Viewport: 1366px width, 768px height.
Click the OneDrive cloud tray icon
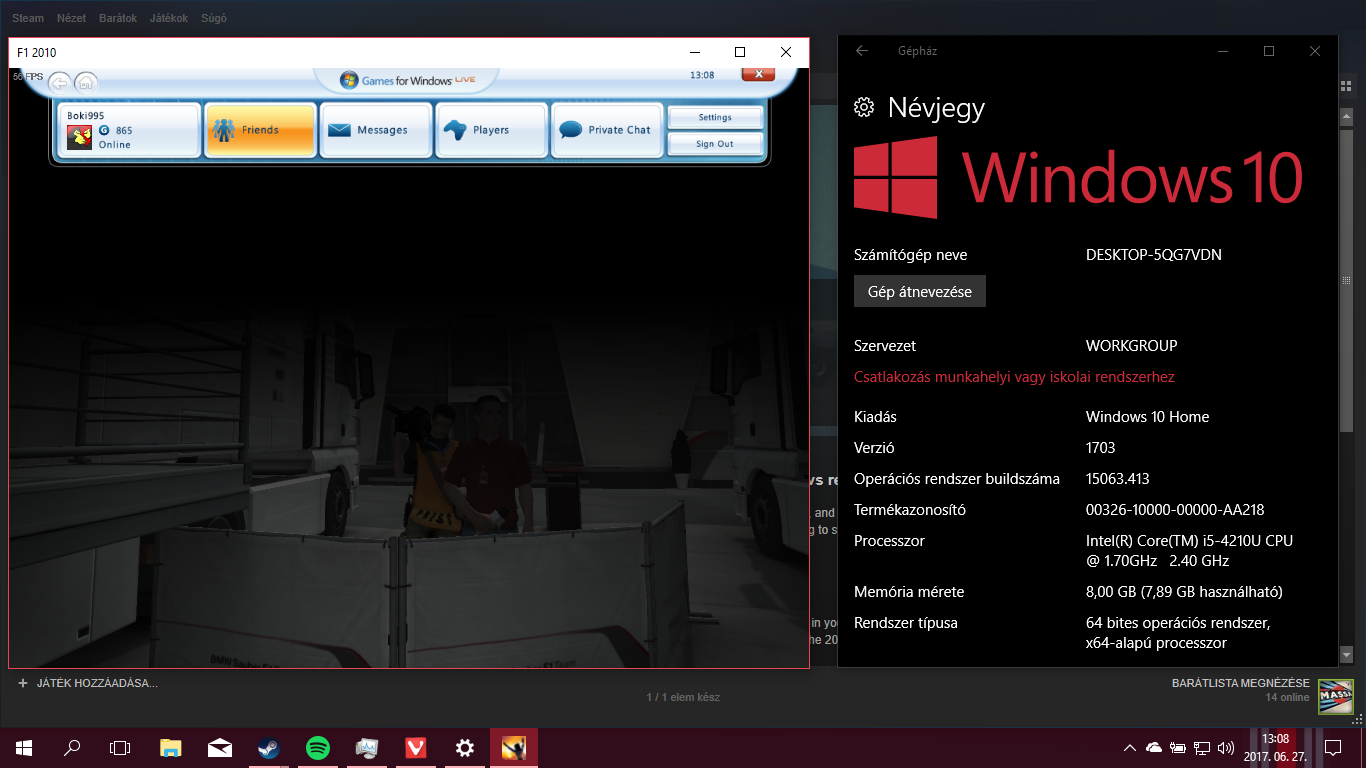coord(1154,747)
